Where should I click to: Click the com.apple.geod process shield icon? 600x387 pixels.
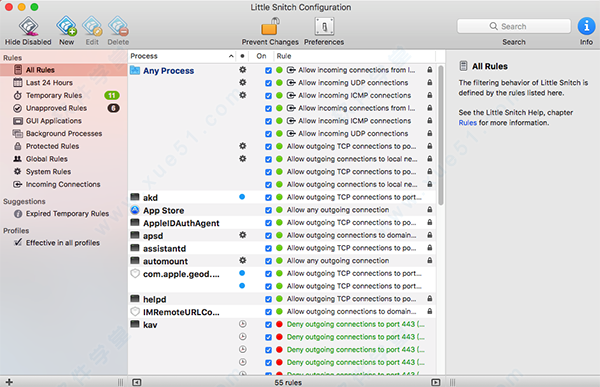point(135,274)
